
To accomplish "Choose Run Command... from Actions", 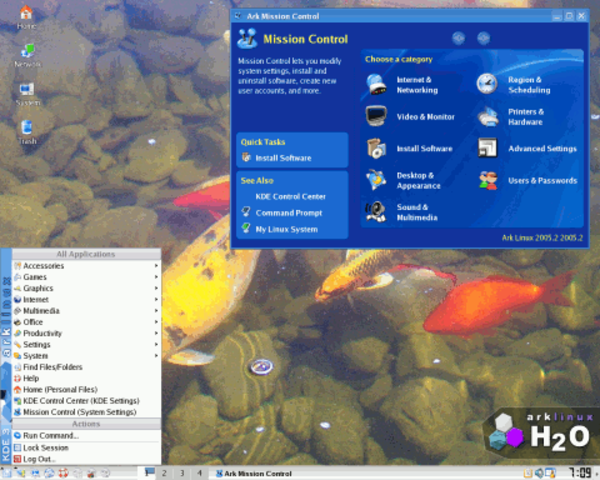I will (86, 436).
